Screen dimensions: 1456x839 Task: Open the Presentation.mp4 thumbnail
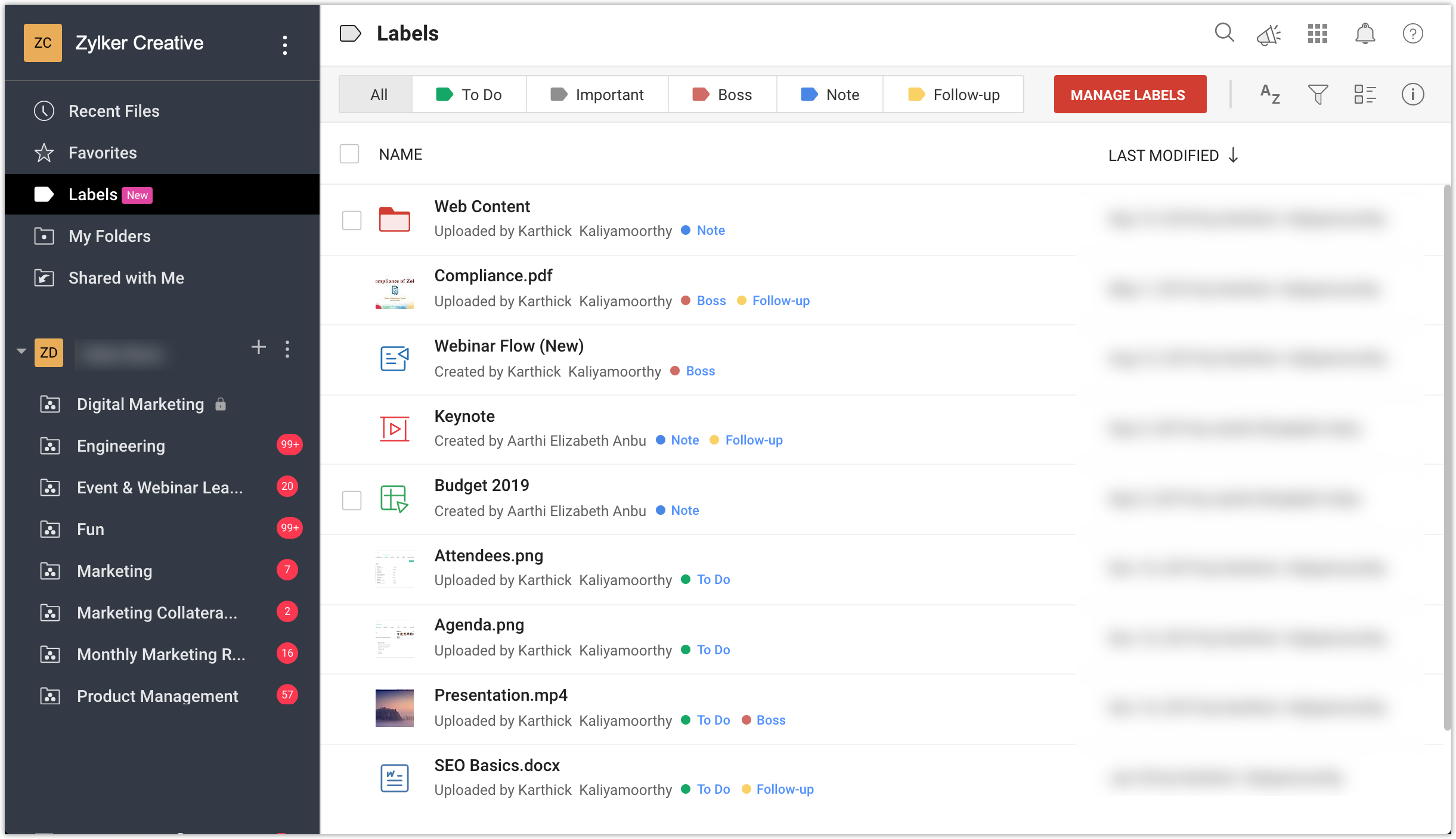[394, 707]
